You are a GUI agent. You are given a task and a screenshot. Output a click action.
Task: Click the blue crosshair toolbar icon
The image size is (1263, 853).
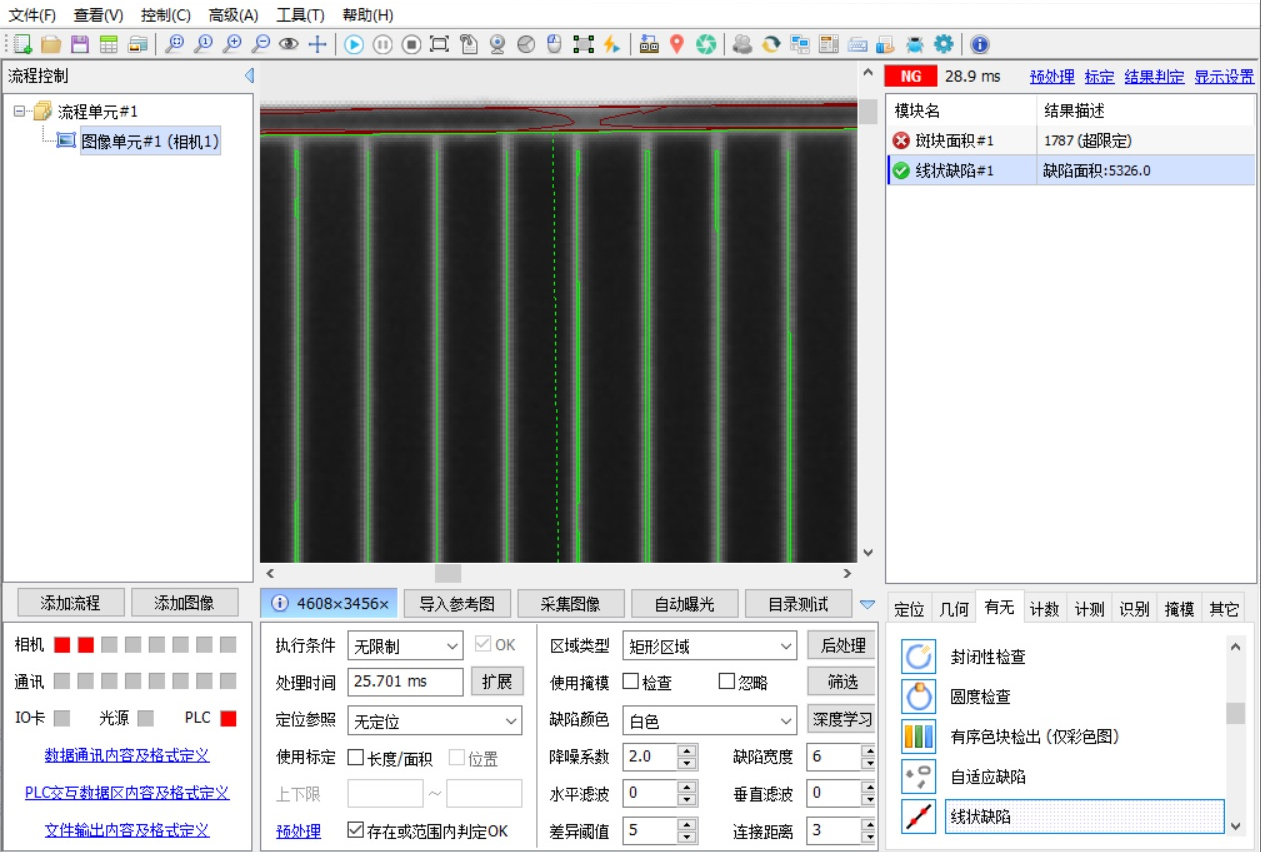click(317, 44)
